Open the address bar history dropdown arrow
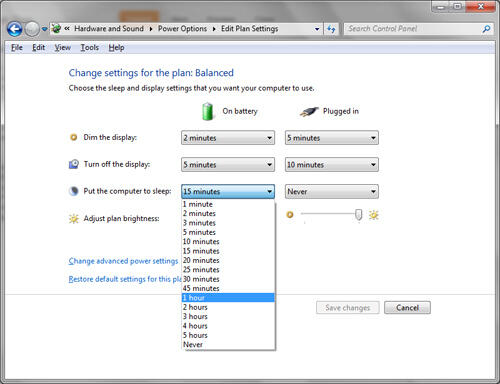 pos(317,29)
